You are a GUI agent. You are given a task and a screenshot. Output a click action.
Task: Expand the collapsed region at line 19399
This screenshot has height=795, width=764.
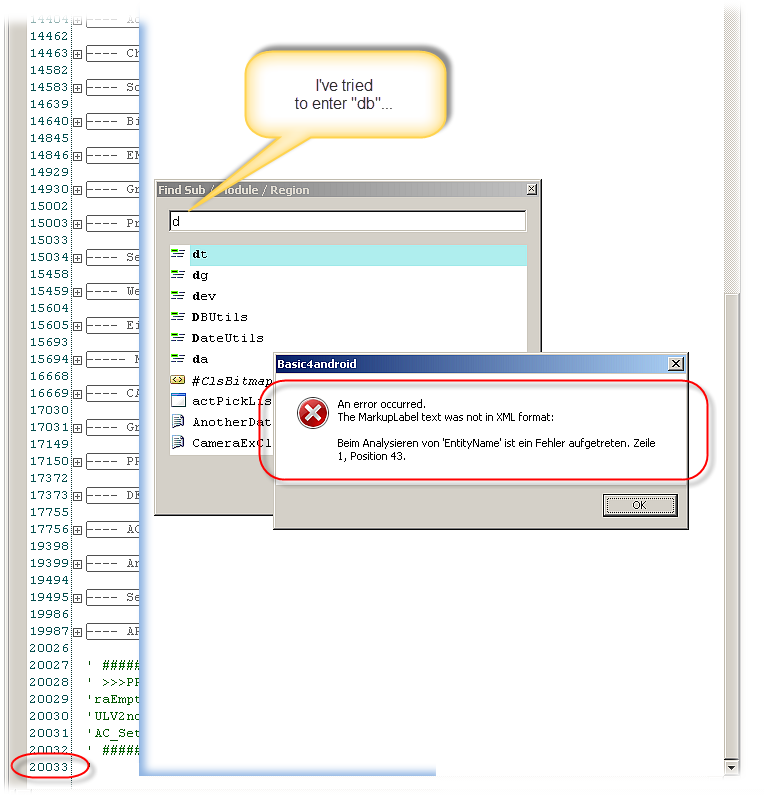[78, 564]
